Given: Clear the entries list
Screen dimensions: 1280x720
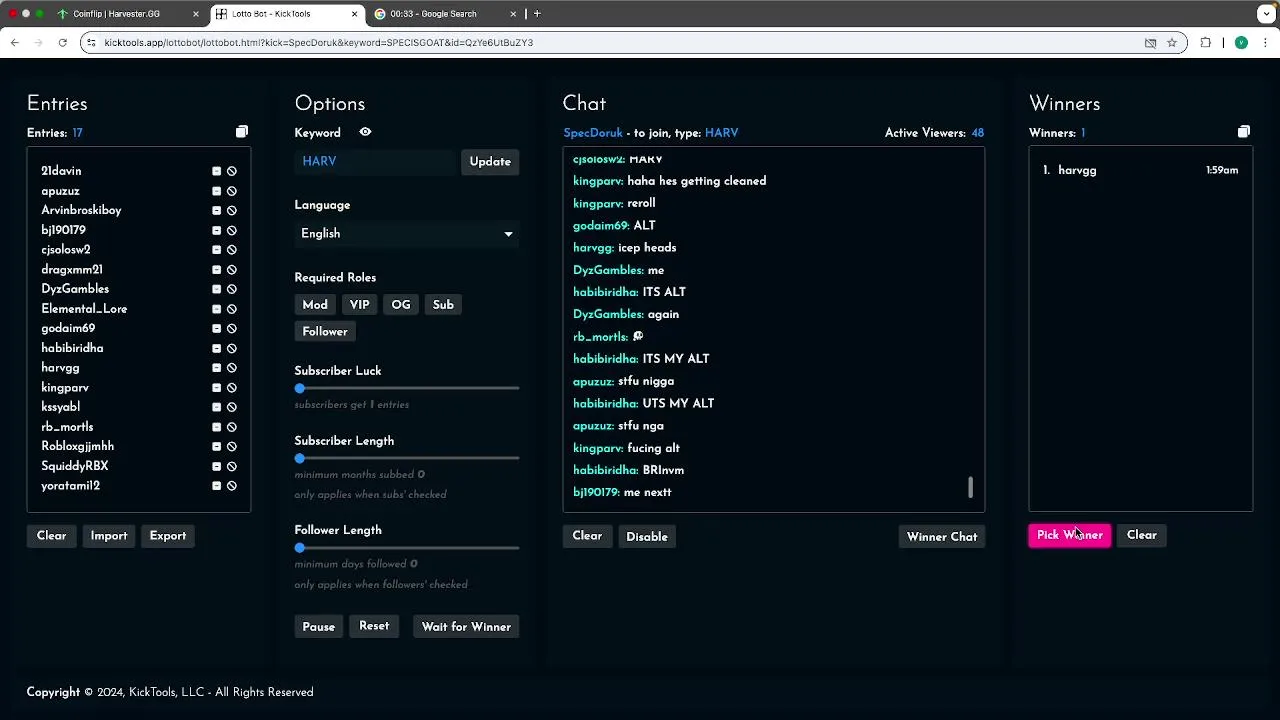Looking at the screenshot, I should [52, 536].
